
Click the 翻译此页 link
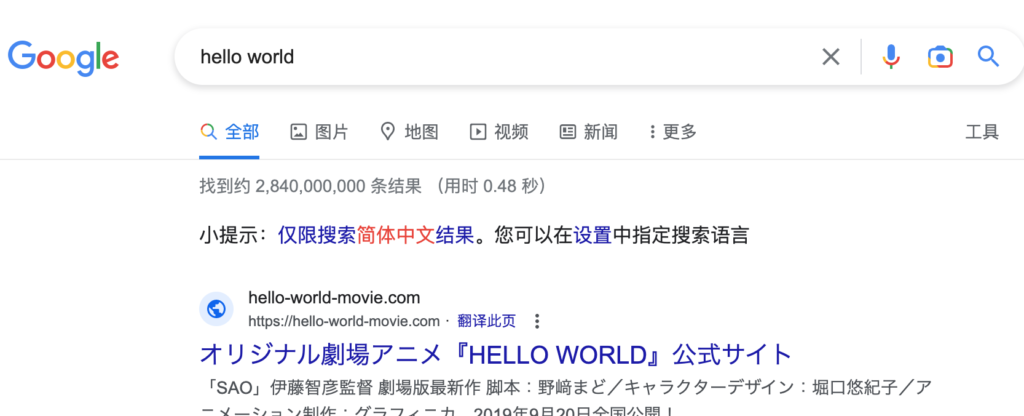click(x=487, y=321)
